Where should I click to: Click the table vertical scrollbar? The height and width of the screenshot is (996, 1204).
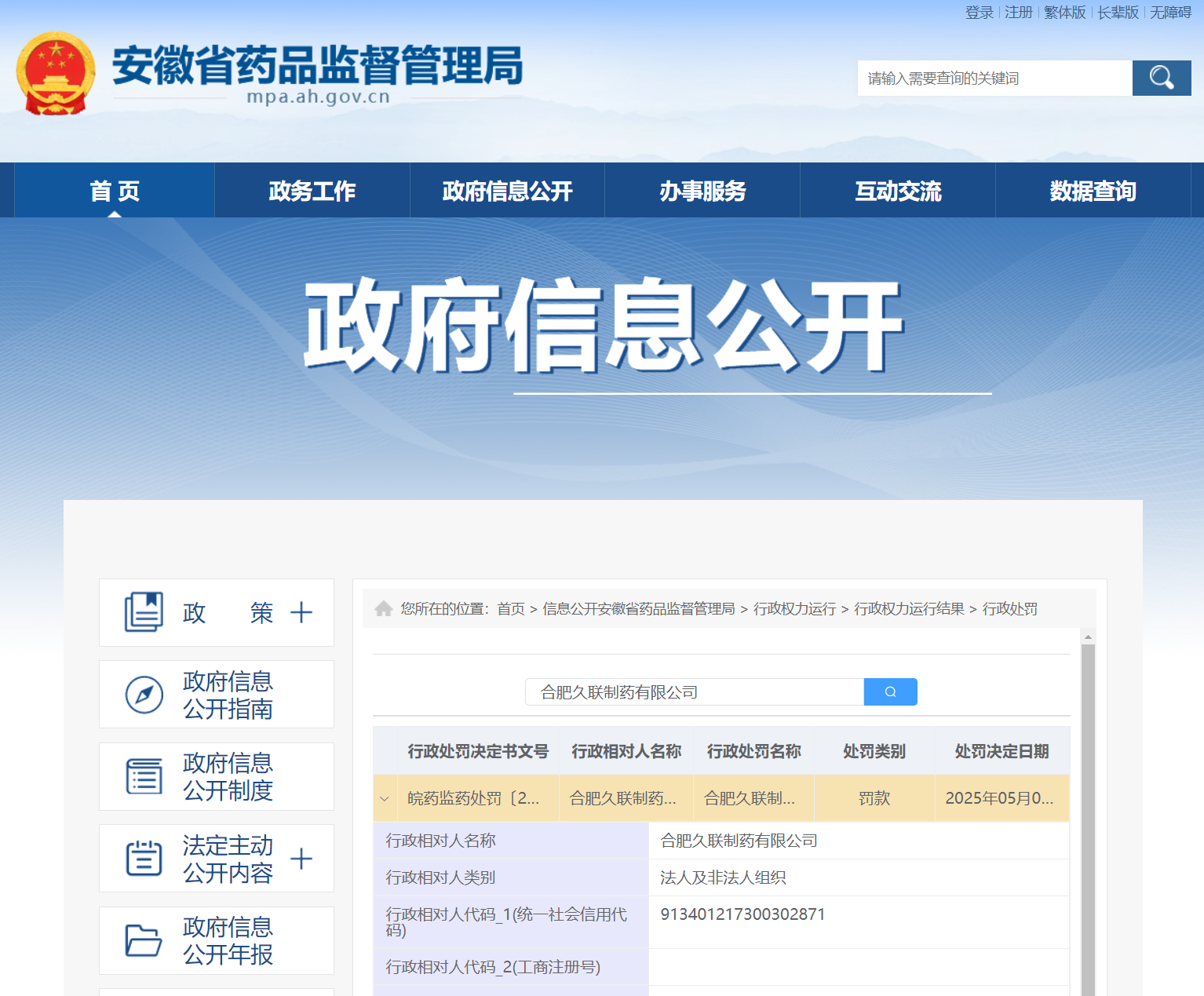click(x=1088, y=819)
